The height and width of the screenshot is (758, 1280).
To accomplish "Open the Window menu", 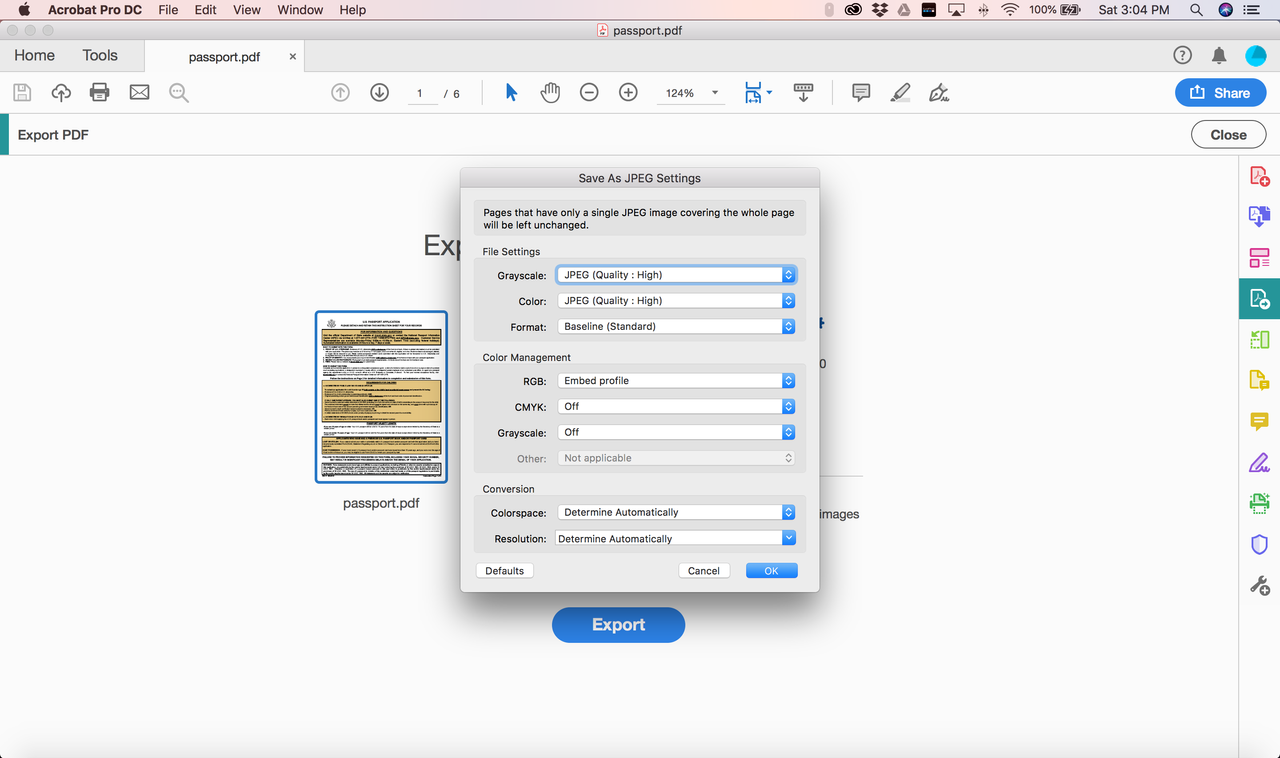I will pos(300,9).
